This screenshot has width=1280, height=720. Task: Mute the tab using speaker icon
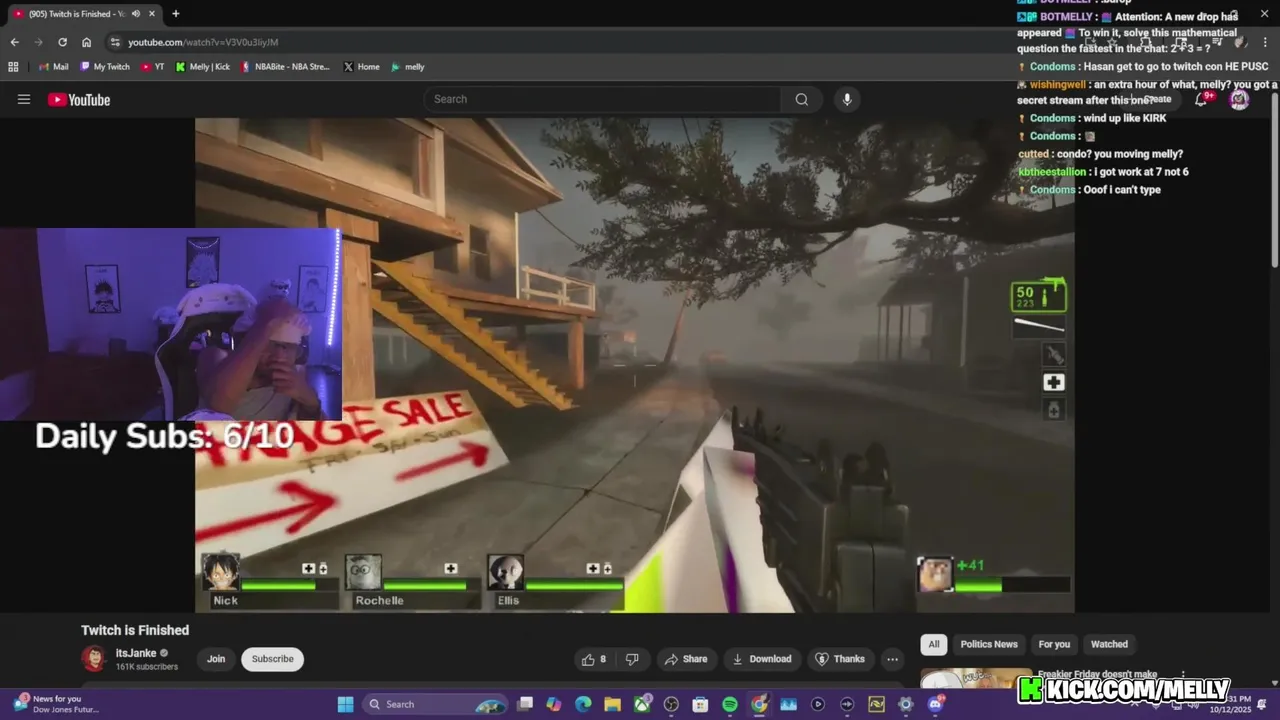pyautogui.click(x=135, y=14)
